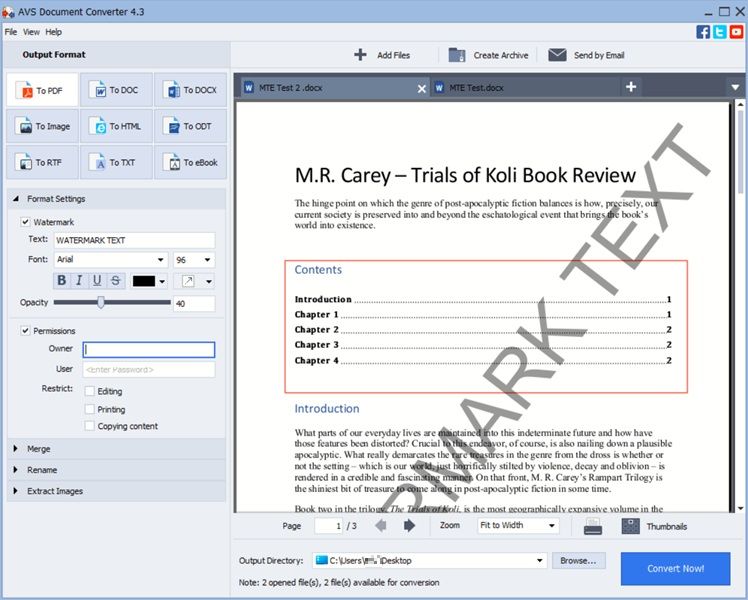The width and height of the screenshot is (748, 600).
Task: Open the View menu
Action: click(x=31, y=32)
